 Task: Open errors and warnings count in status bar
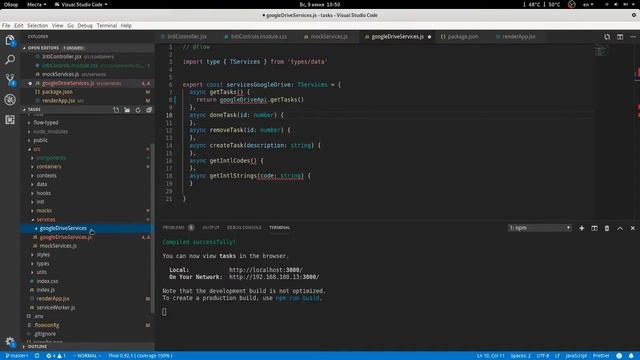(56, 356)
